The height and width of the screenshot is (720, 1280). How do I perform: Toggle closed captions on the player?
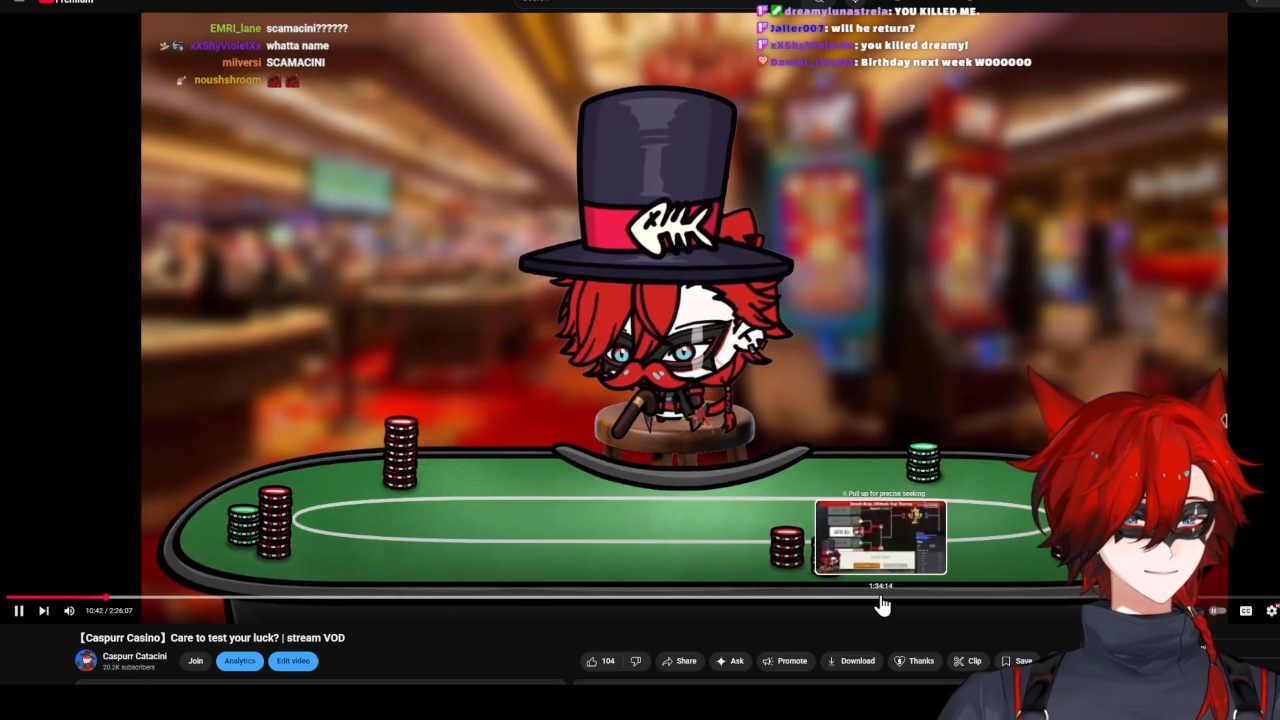[1246, 611]
